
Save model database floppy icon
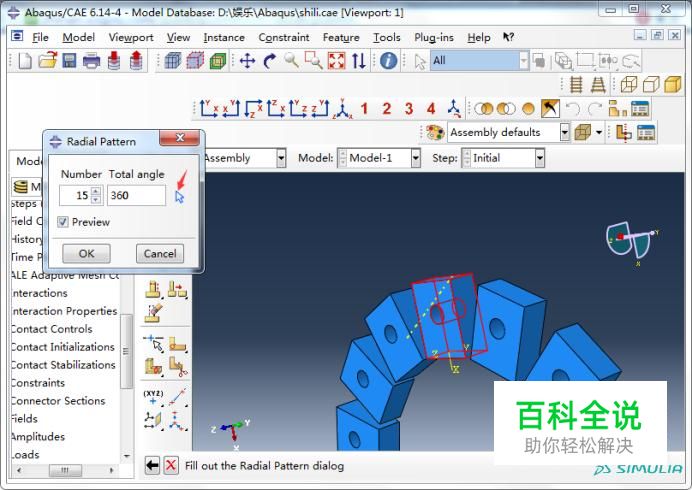click(69, 60)
